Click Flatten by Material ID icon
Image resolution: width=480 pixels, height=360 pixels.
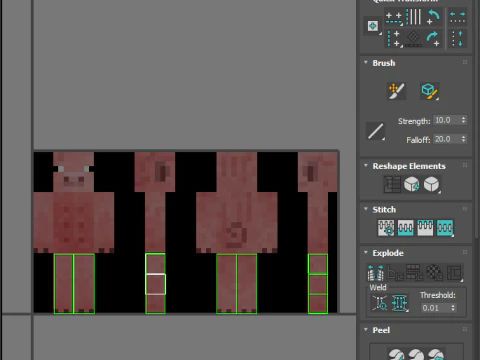coord(434,273)
